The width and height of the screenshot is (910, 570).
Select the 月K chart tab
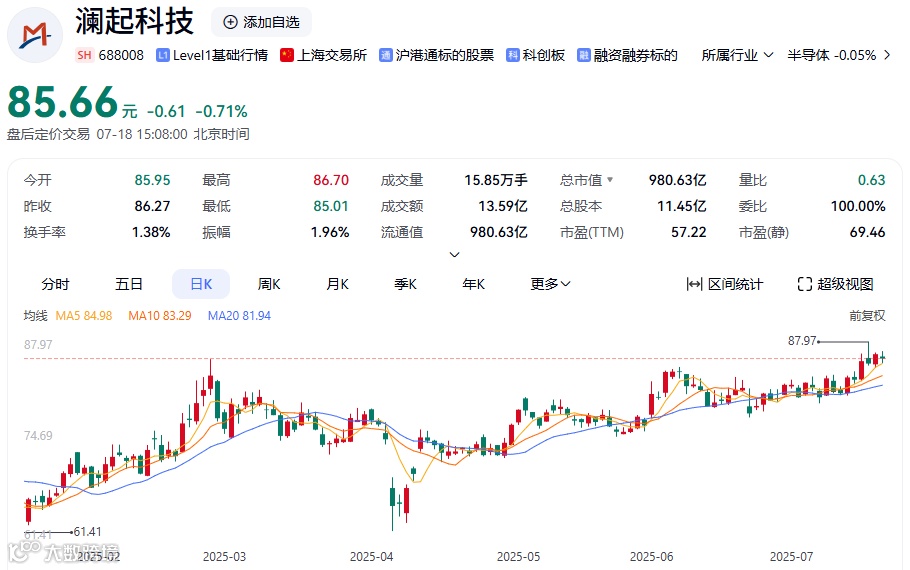[x=337, y=284]
